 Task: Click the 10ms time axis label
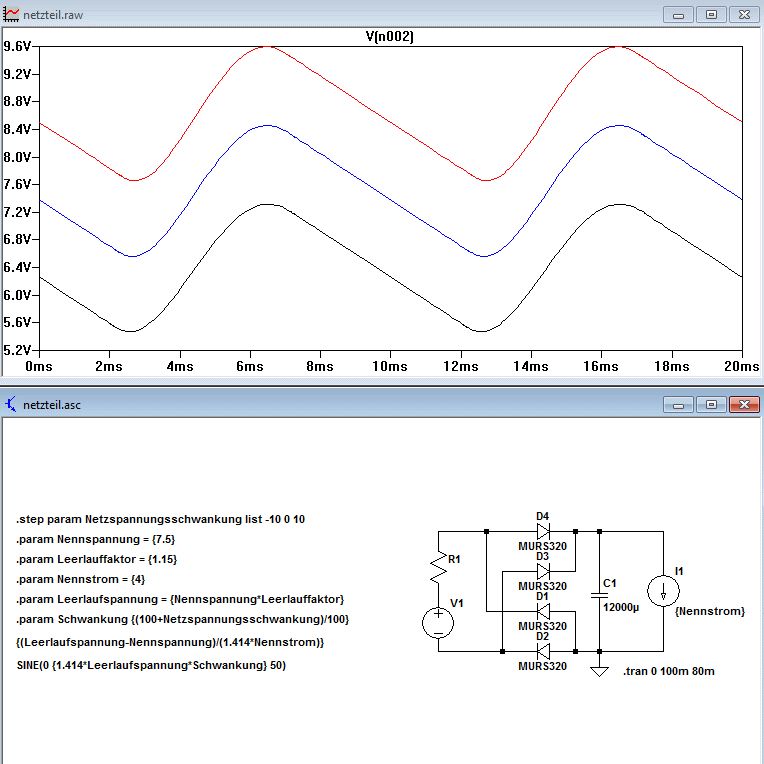click(390, 366)
